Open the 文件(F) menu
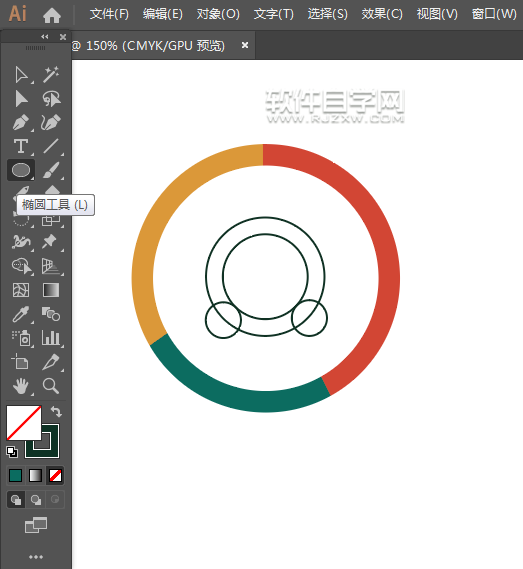Viewport: 523px width, 569px height. click(x=109, y=14)
